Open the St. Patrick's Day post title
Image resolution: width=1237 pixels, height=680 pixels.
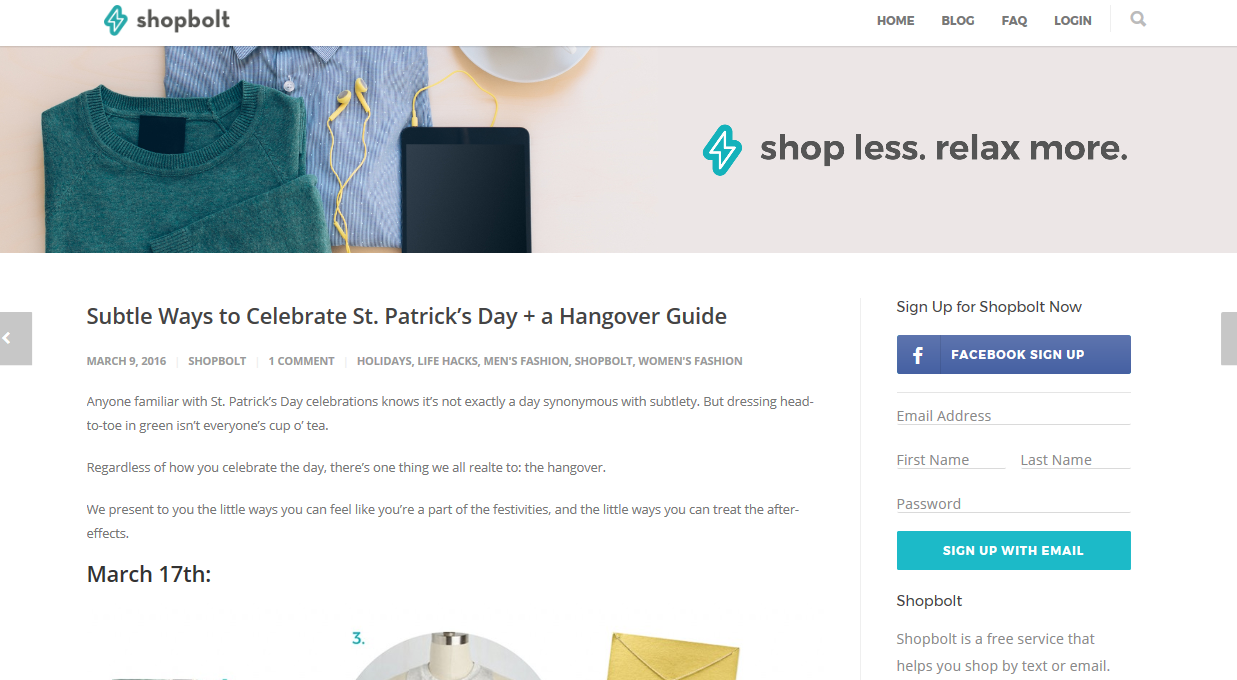coord(407,317)
